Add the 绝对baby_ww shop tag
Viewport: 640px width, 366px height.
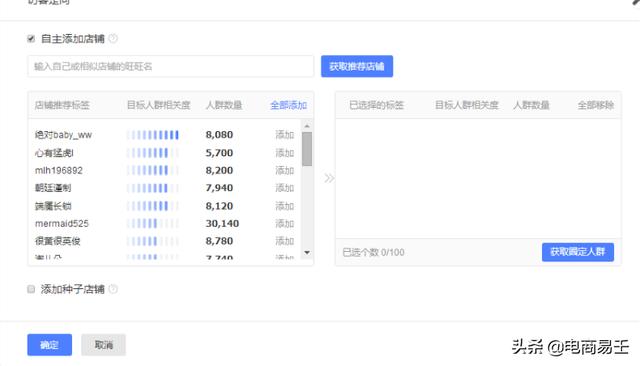point(284,135)
